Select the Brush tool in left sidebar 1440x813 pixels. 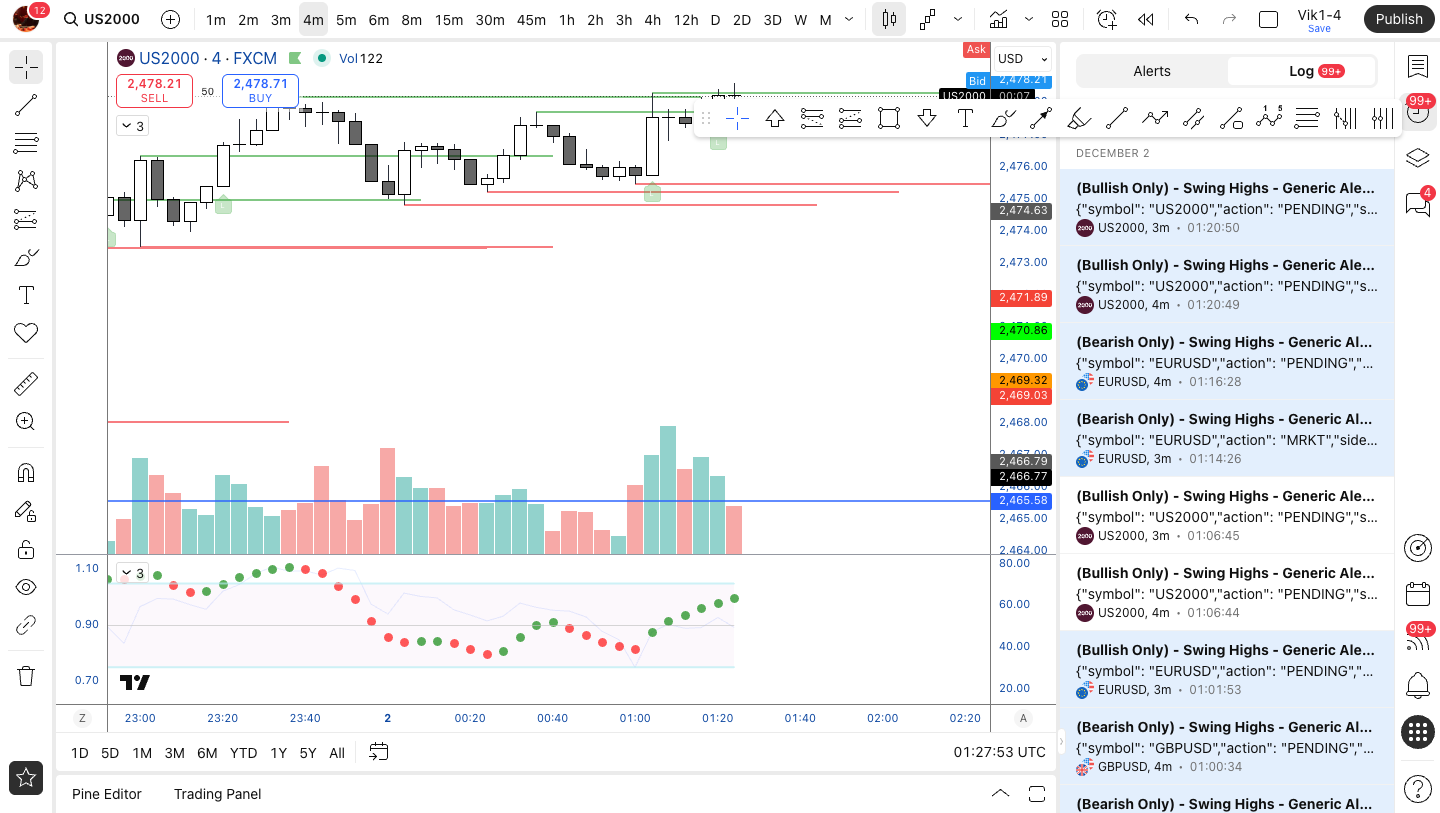pos(26,257)
